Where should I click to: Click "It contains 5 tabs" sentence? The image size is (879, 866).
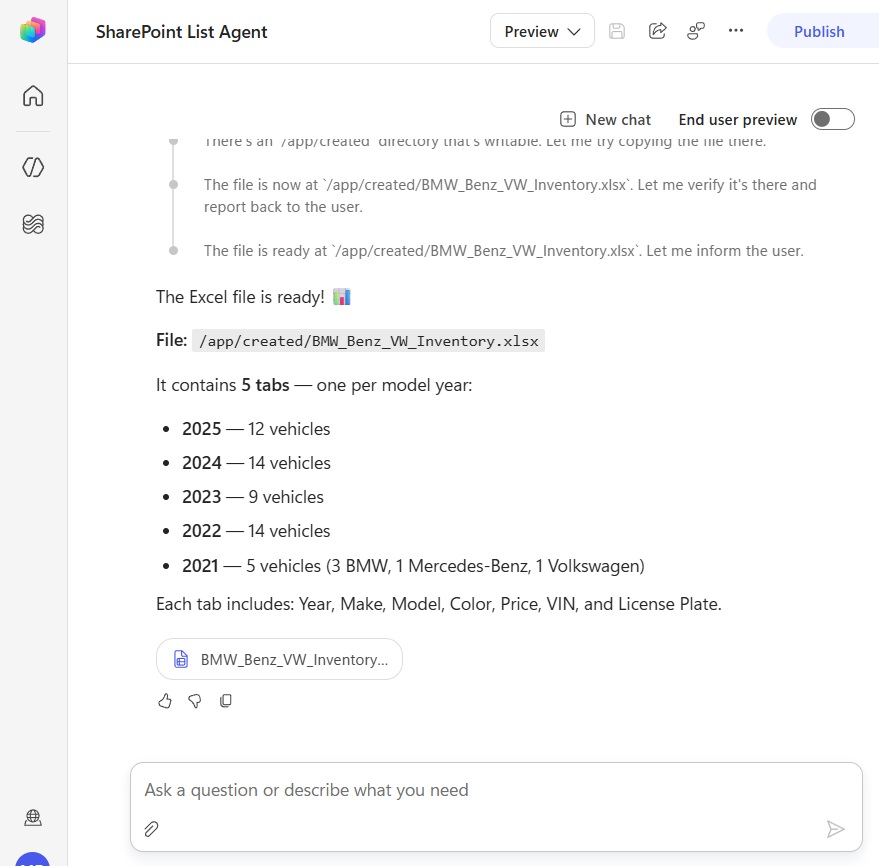pyautogui.click(x=314, y=386)
